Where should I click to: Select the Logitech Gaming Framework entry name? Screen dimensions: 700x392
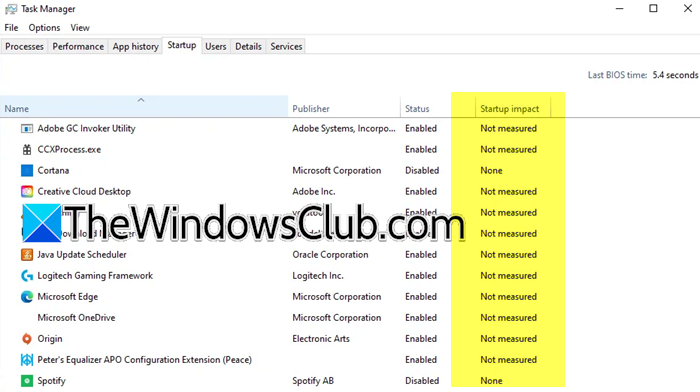(95, 275)
